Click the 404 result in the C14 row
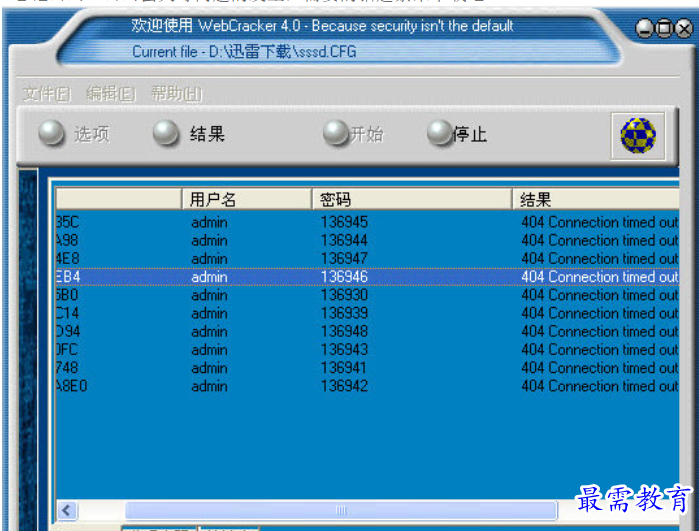The width and height of the screenshot is (699, 531). (600, 313)
